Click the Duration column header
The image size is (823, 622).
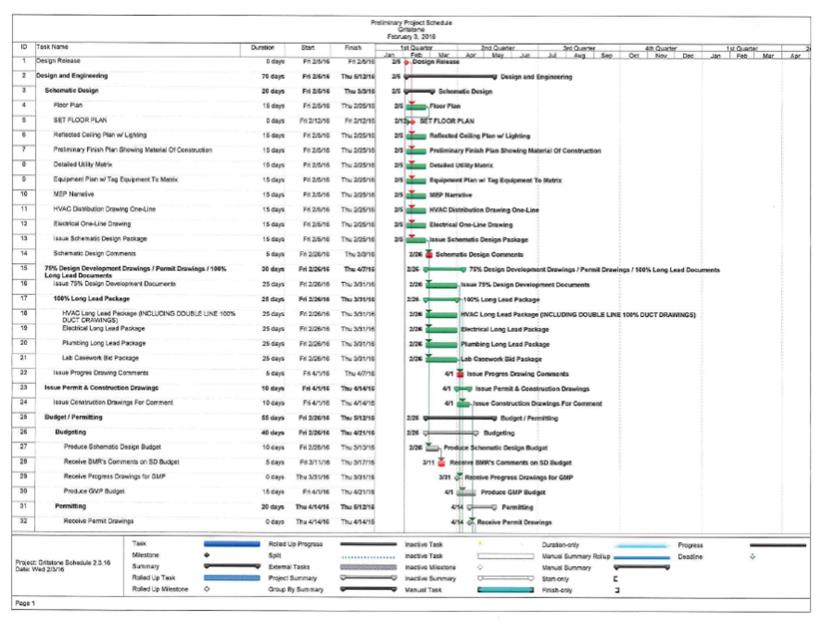(263, 47)
